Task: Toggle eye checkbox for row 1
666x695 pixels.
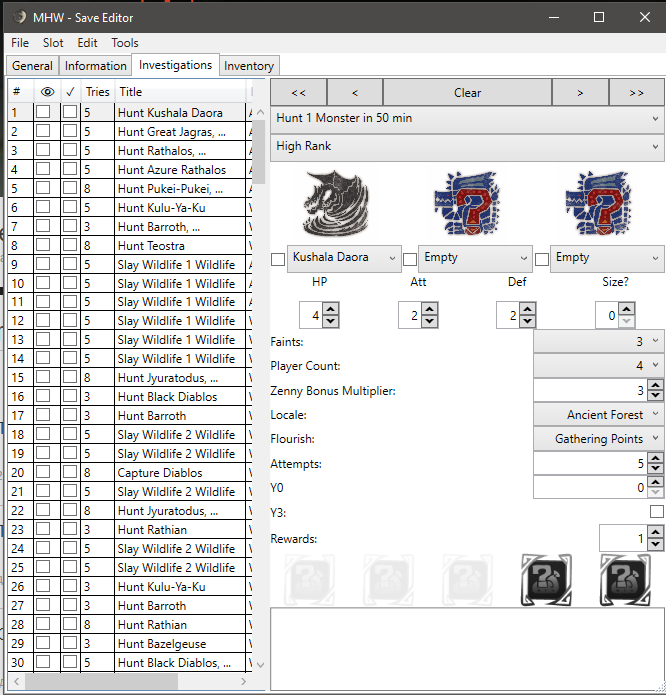Action: (x=43, y=112)
